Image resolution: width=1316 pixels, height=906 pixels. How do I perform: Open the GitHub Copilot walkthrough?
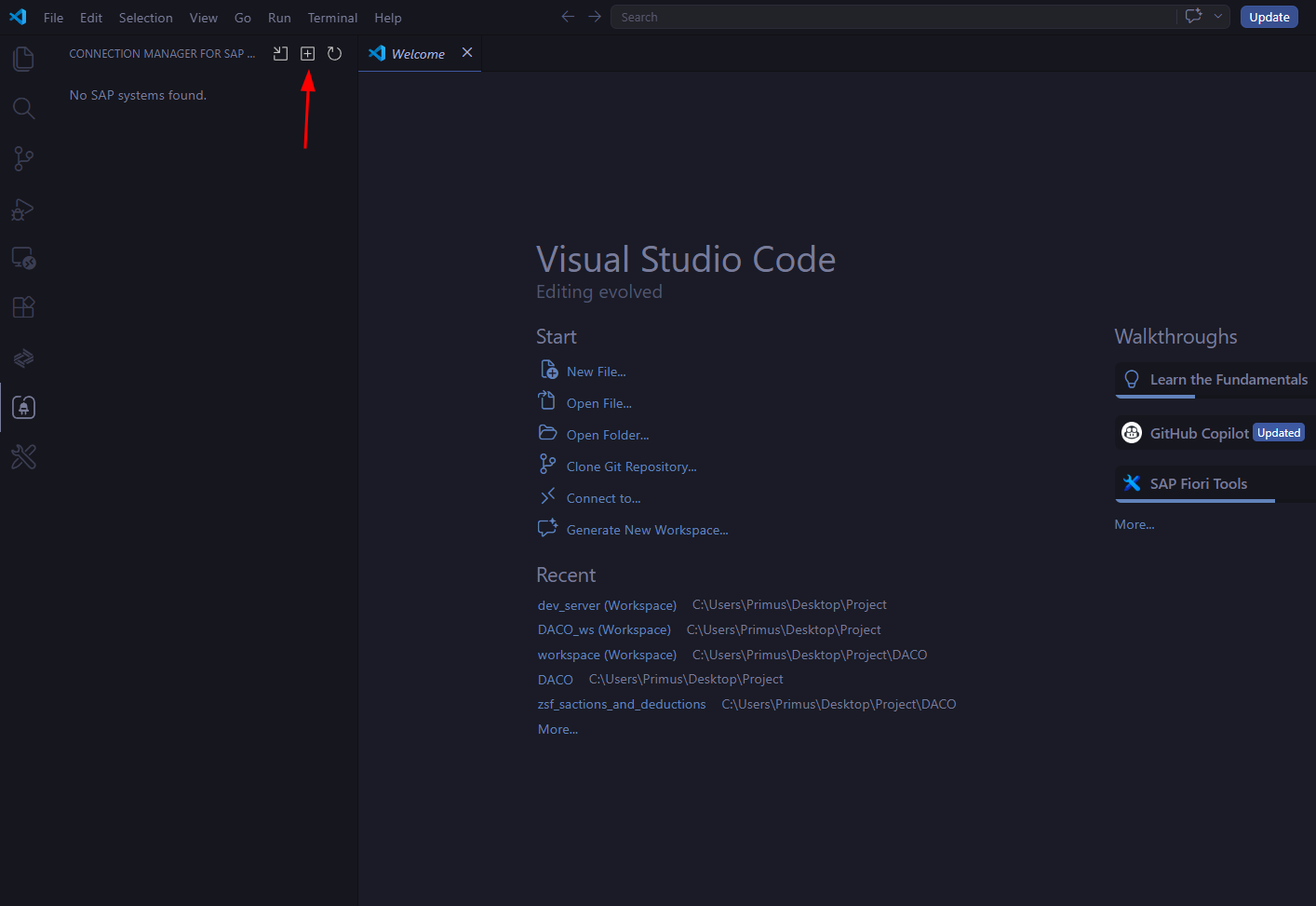(x=1215, y=433)
